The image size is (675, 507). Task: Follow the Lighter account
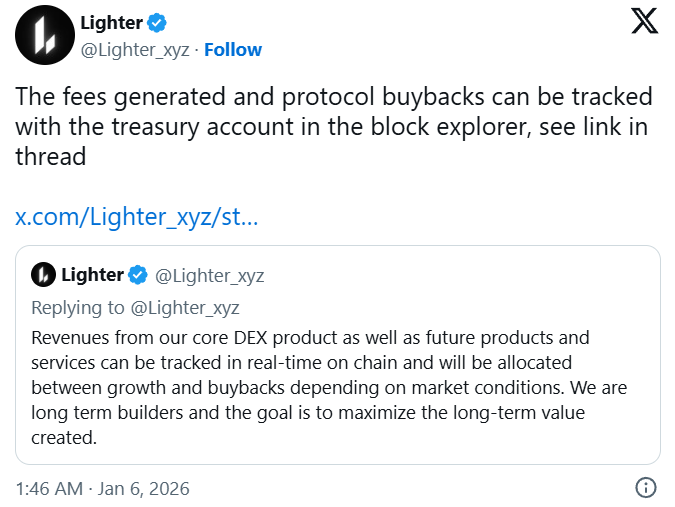point(233,49)
